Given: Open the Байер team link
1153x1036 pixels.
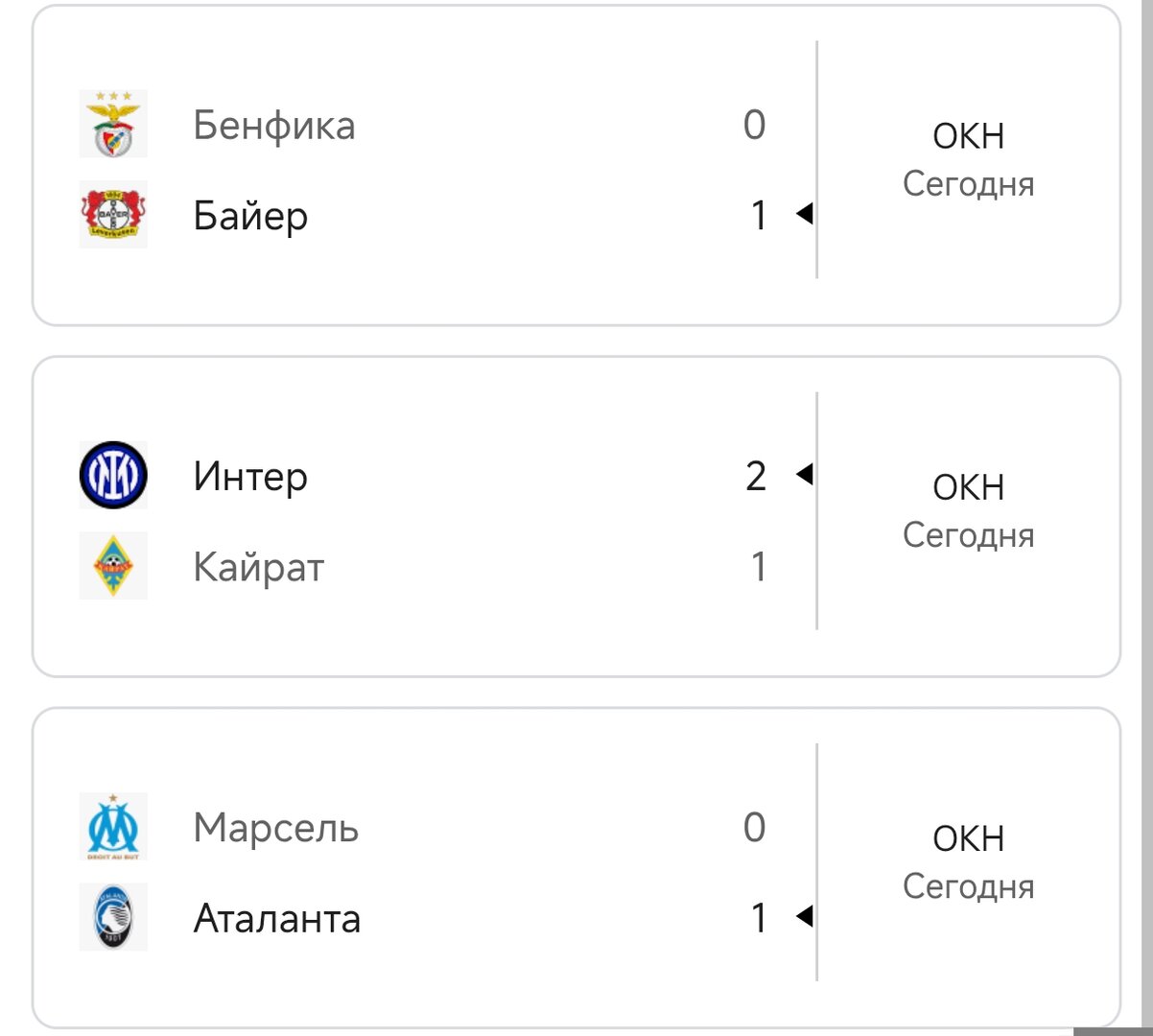Looking at the screenshot, I should (250, 216).
